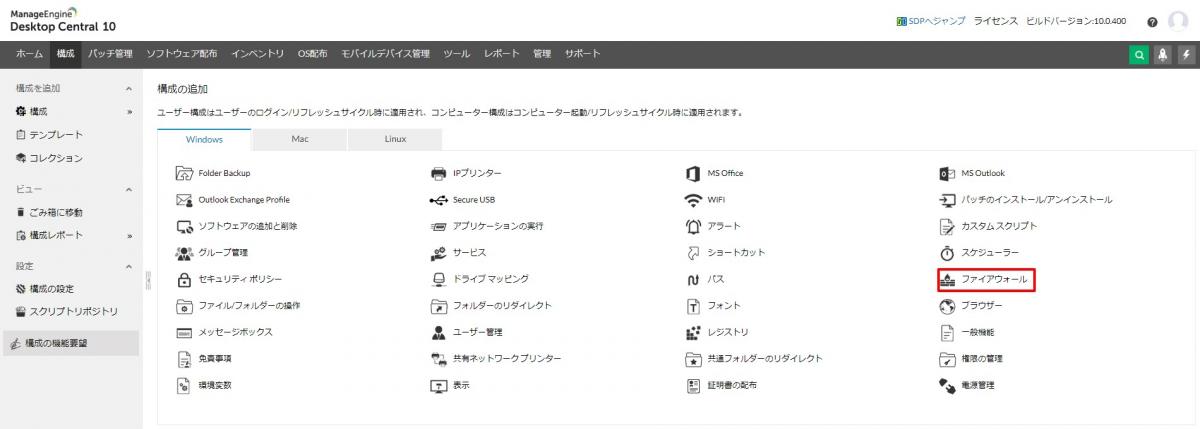
Task: Open the アプリケーションの実行 configuration
Action: 486,226
